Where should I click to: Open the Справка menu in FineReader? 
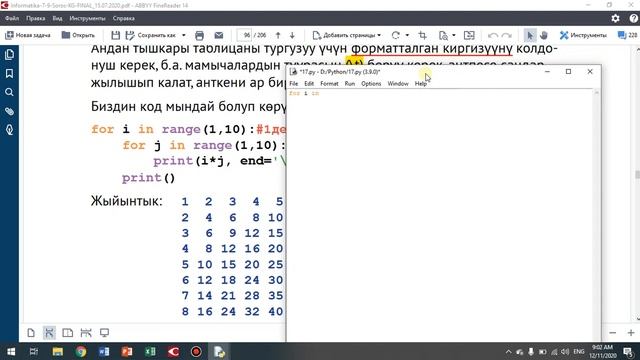tap(124, 18)
